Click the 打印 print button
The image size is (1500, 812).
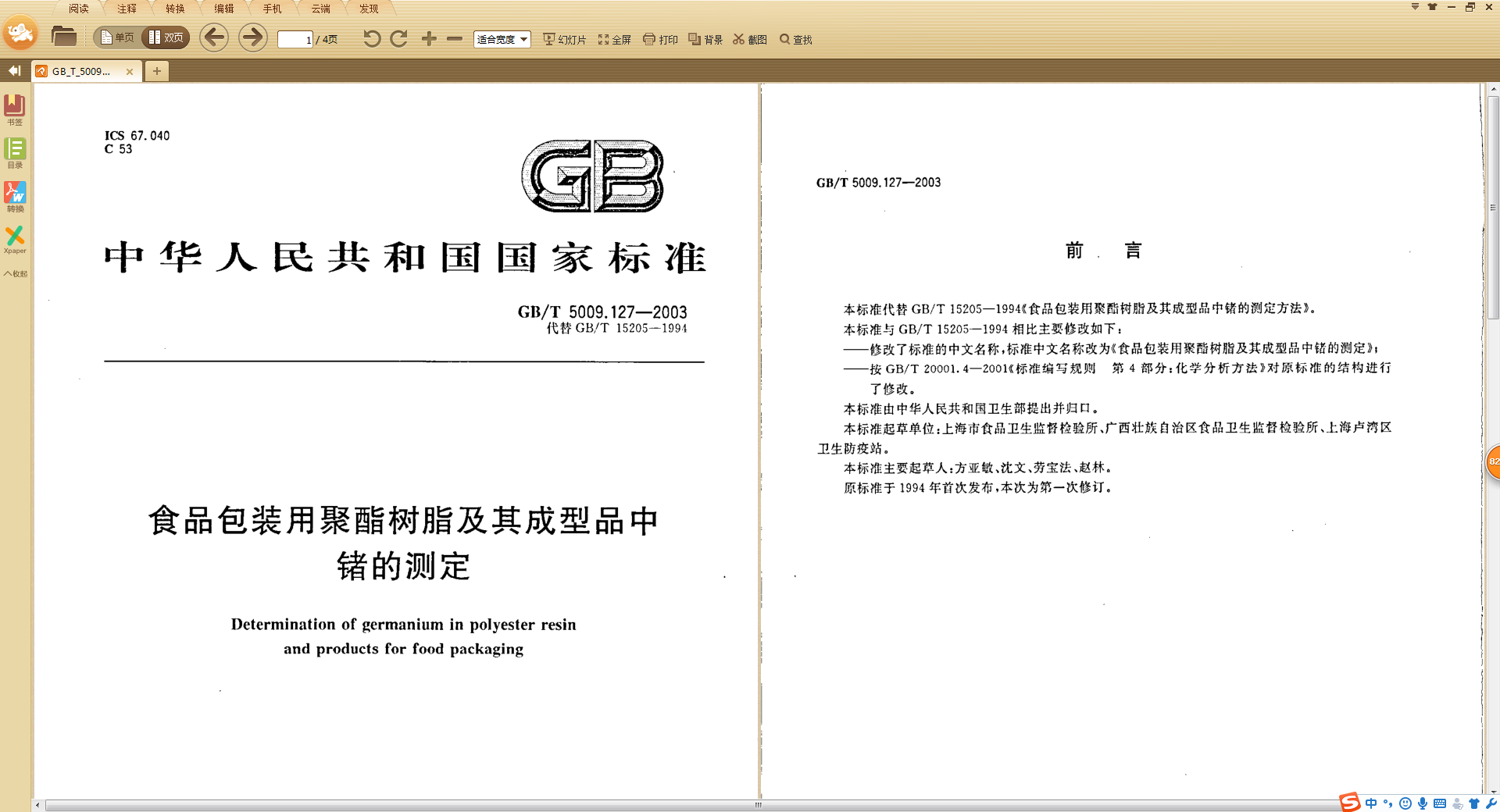660,40
